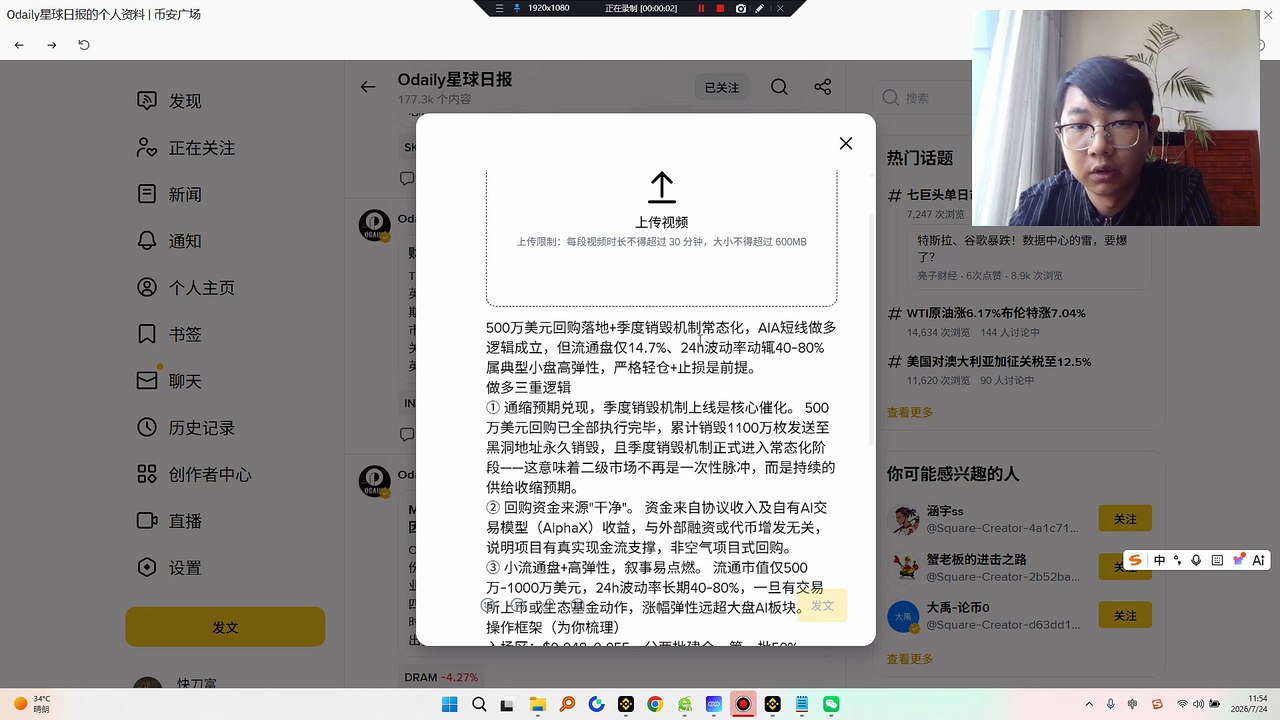The height and width of the screenshot is (720, 1280).
Task: Open 通知 in the sidebar
Action: (x=185, y=241)
